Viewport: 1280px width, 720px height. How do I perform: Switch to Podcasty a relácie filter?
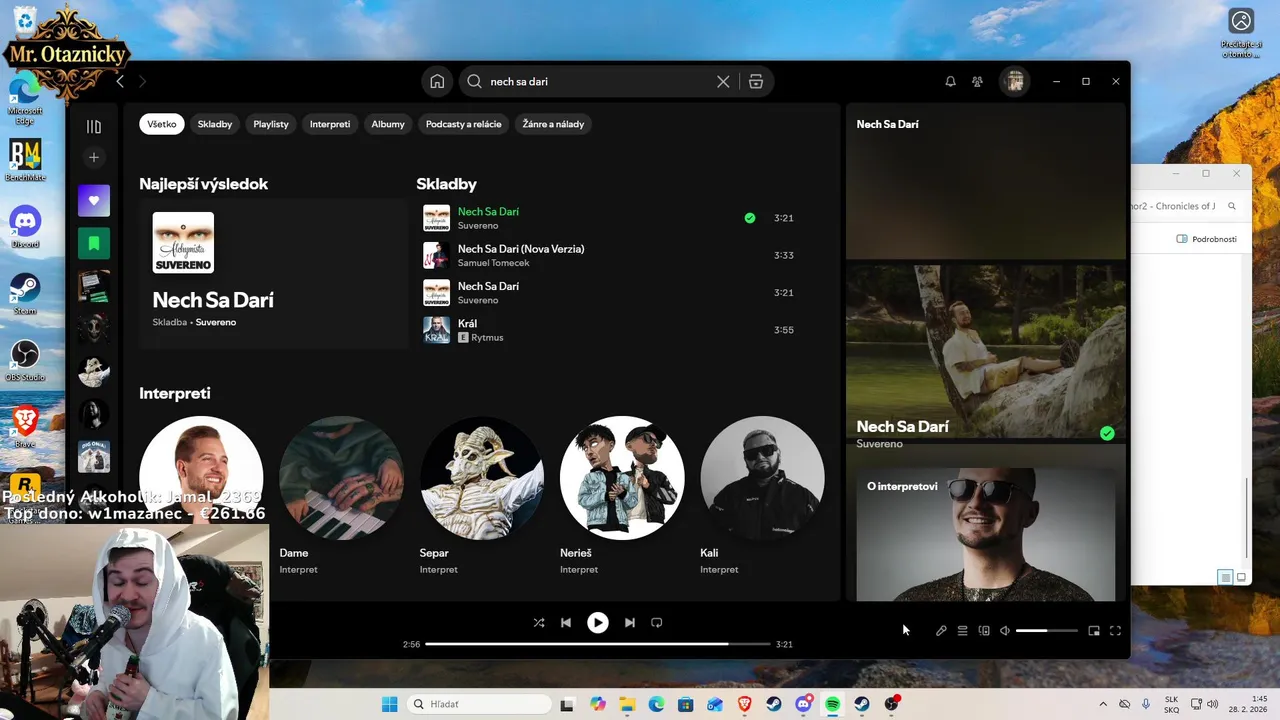464,124
